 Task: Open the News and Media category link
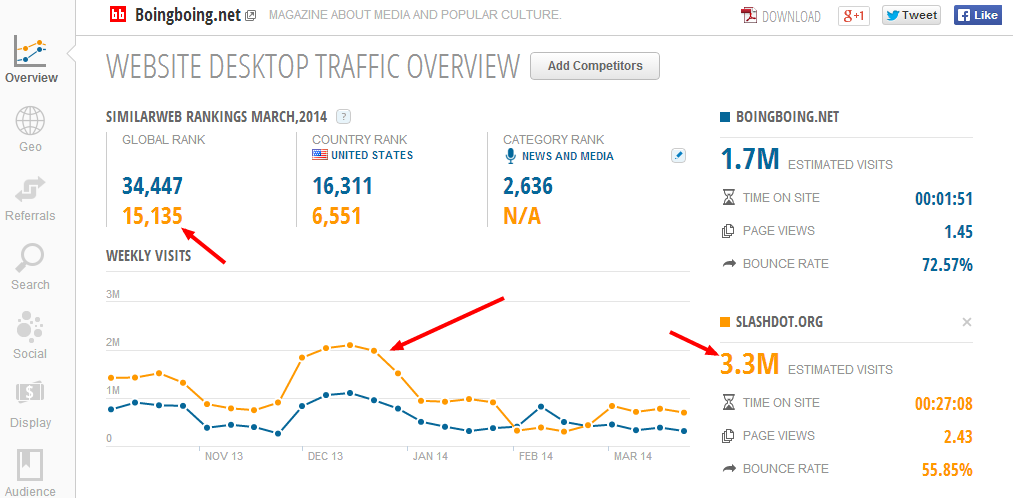pyautogui.click(x=568, y=156)
